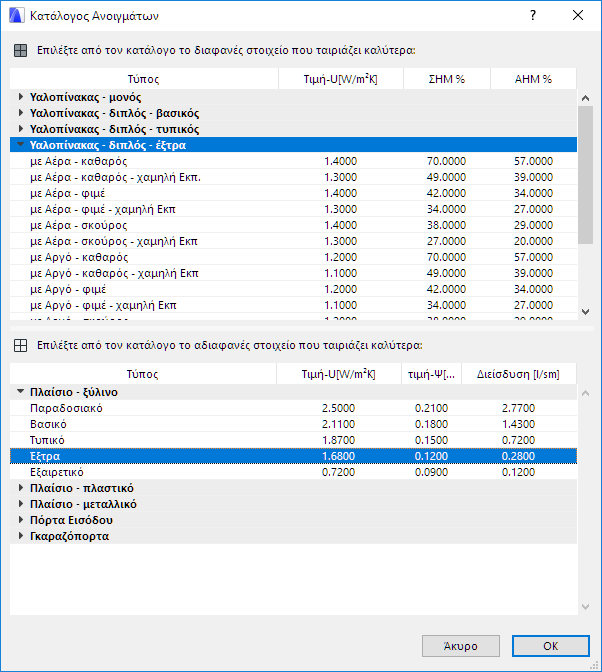Viewport: 602px width, 672px height.
Task: Click upper list scrollbar thumb
Action: click(x=585, y=175)
